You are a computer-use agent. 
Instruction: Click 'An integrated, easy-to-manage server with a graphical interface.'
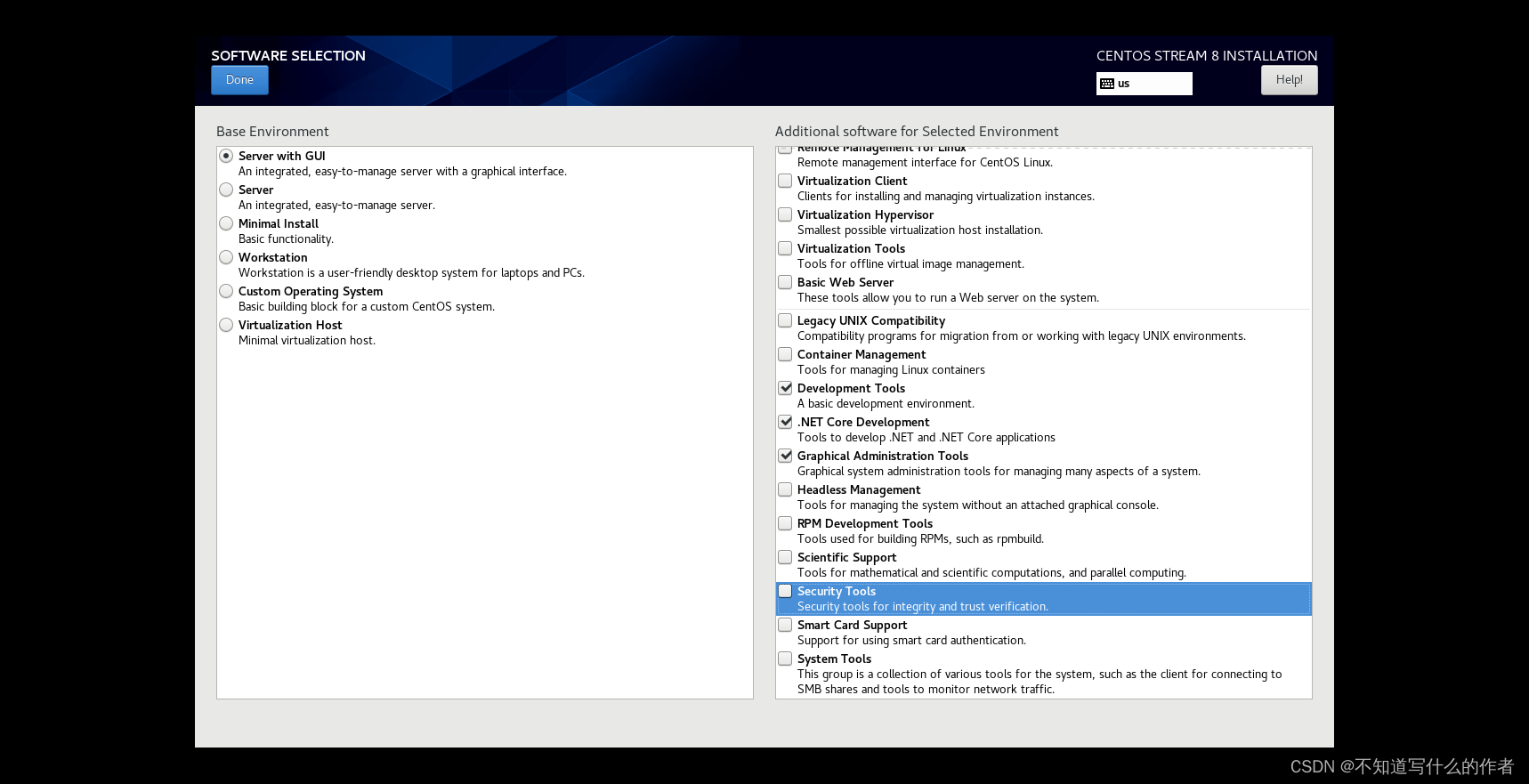click(402, 172)
